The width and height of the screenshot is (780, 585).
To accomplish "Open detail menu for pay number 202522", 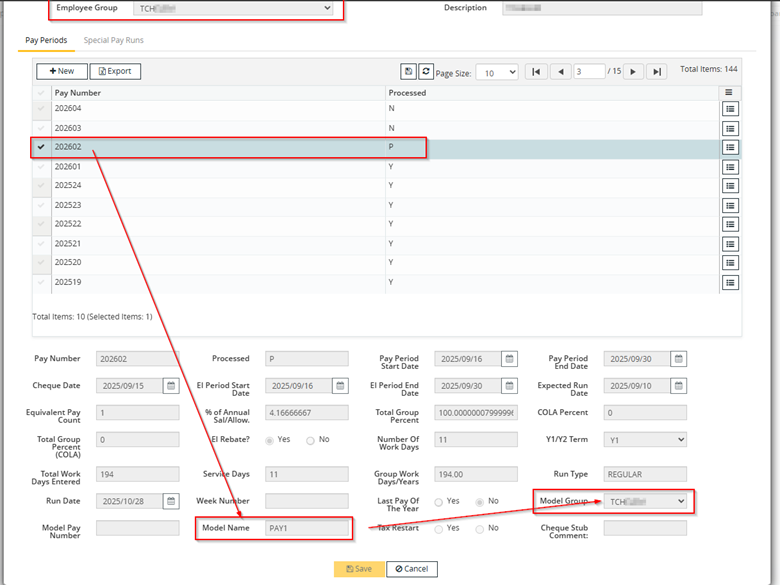I will 730,224.
